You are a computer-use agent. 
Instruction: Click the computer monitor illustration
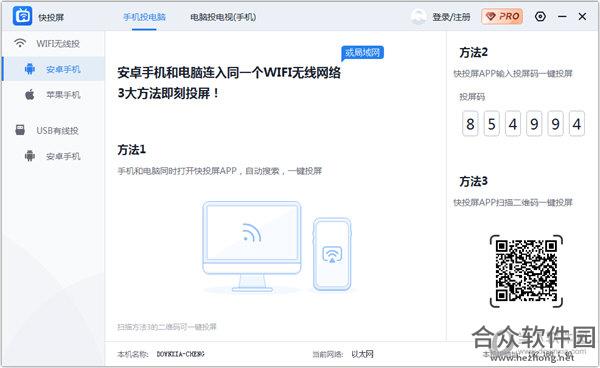[252, 246]
